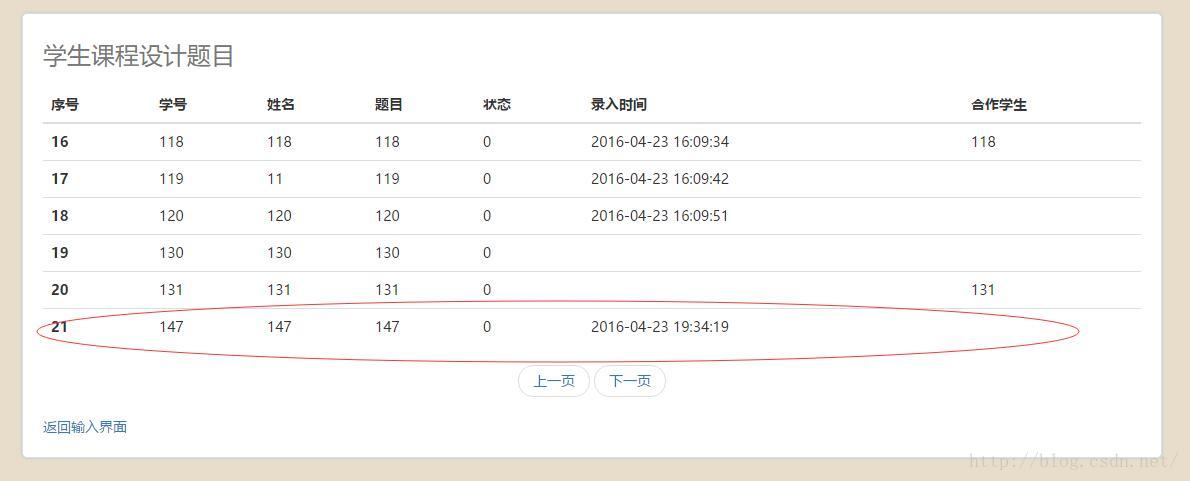Image resolution: width=1190 pixels, height=481 pixels.
Task: Click 学号 value 119 in row 17
Action: 171,179
